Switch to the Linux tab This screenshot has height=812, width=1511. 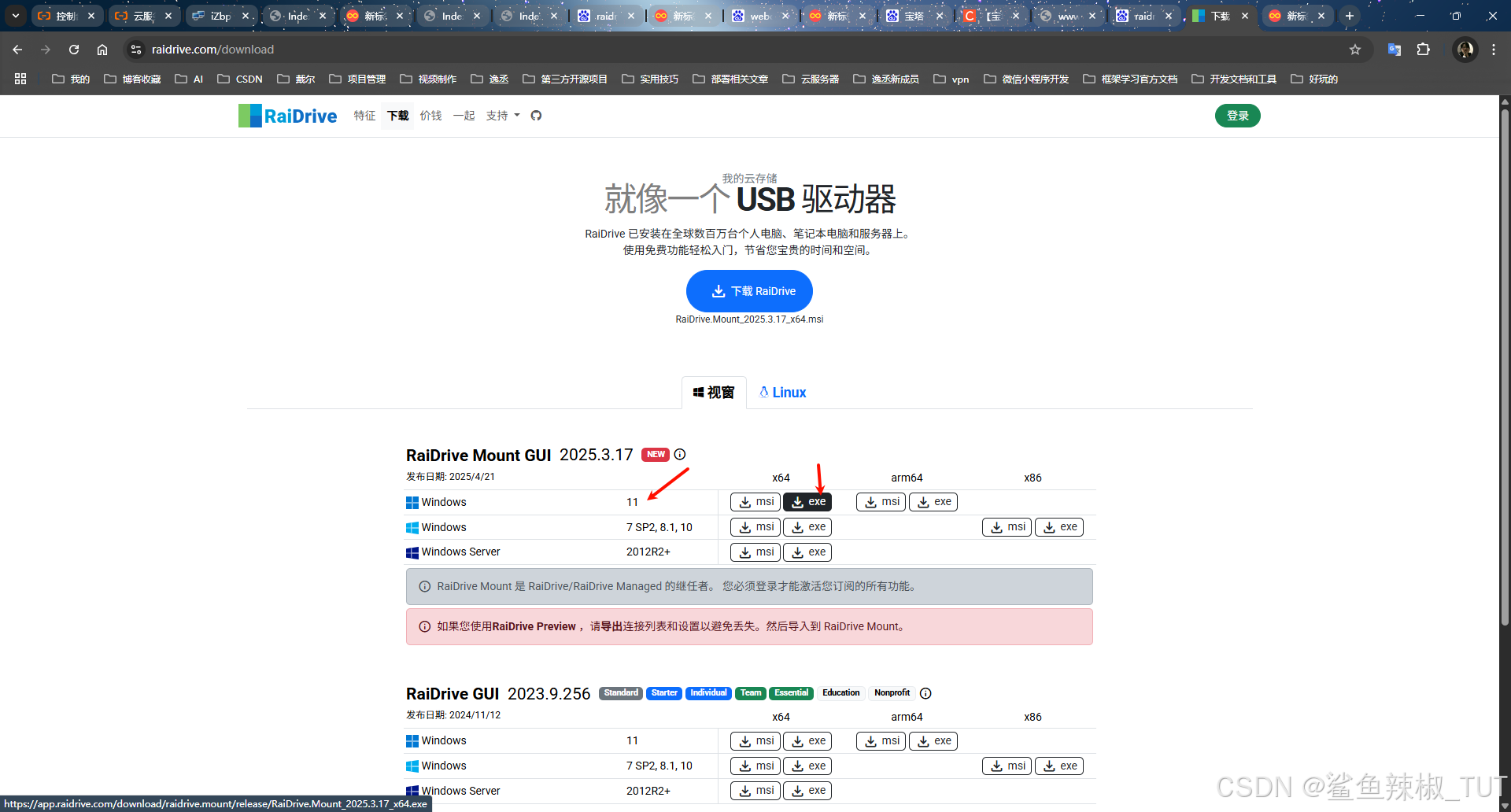[x=781, y=392]
